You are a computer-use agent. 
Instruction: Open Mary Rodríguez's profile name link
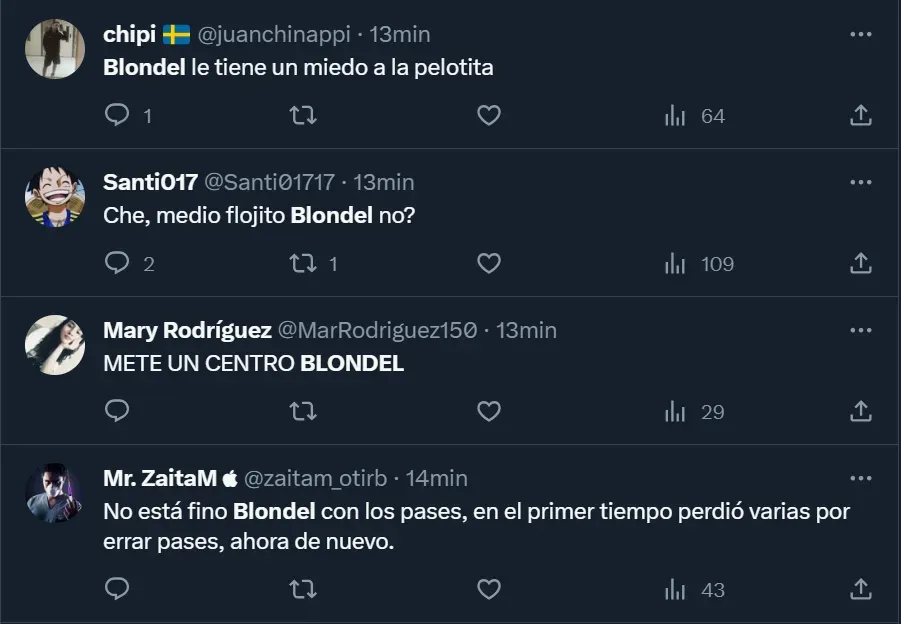(186, 330)
